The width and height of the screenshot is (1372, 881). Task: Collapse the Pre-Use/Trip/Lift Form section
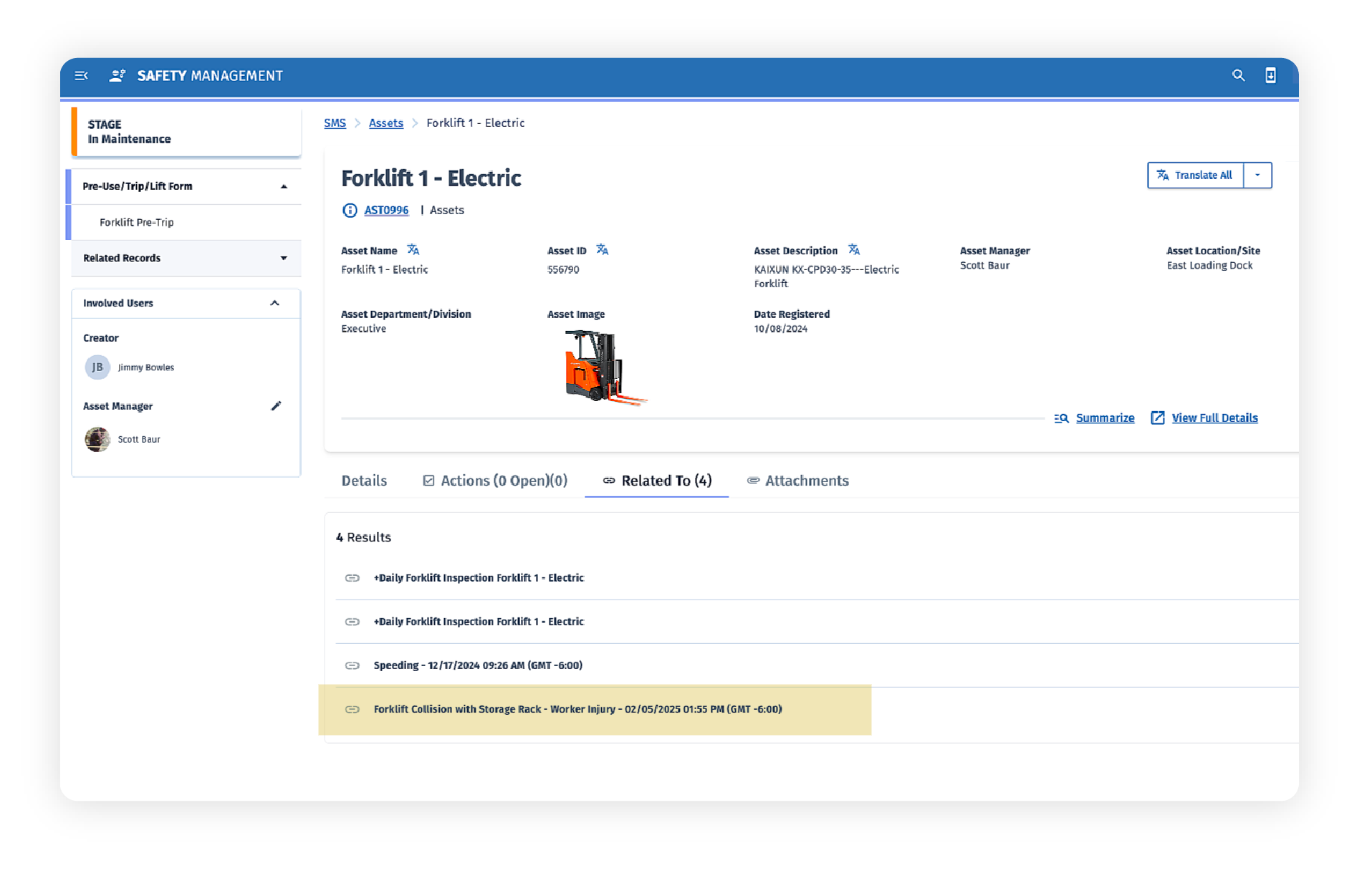click(x=284, y=187)
